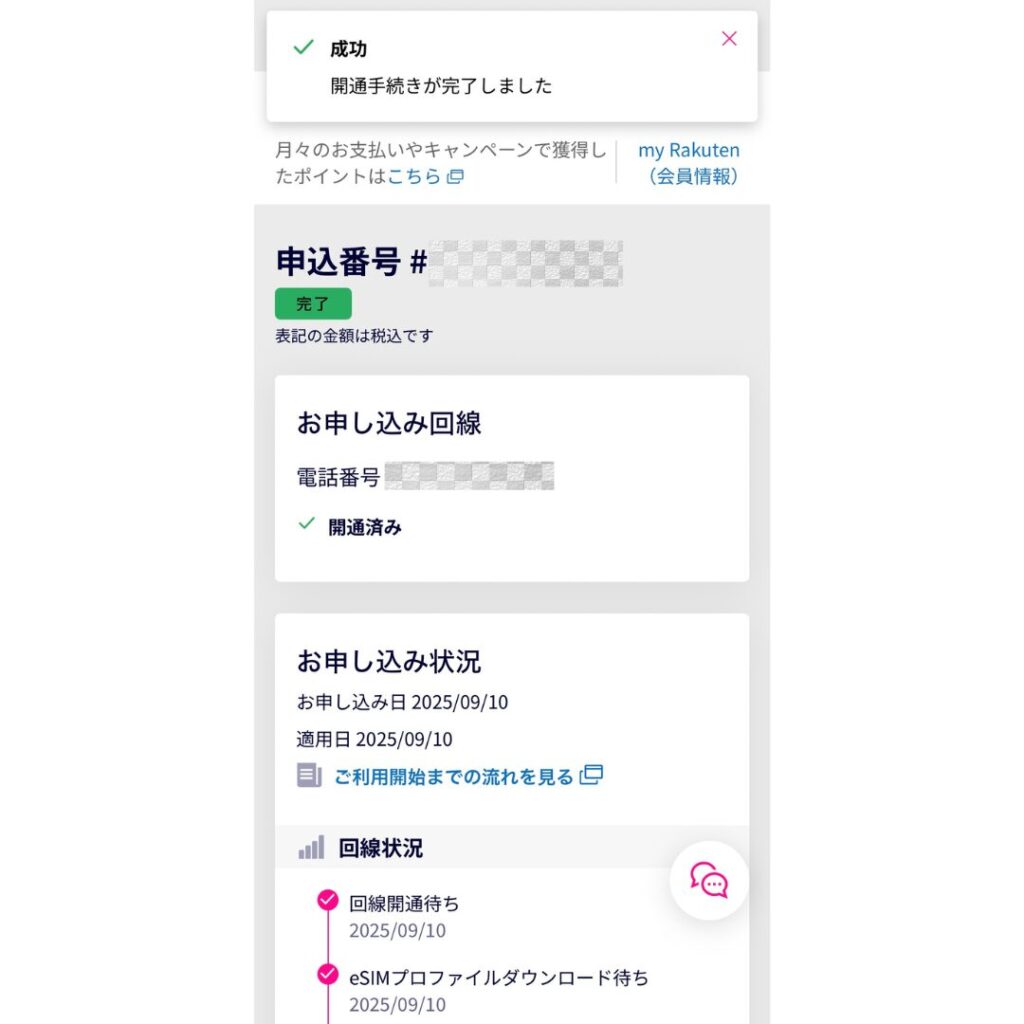Click the green 完了 status badge

313,304
